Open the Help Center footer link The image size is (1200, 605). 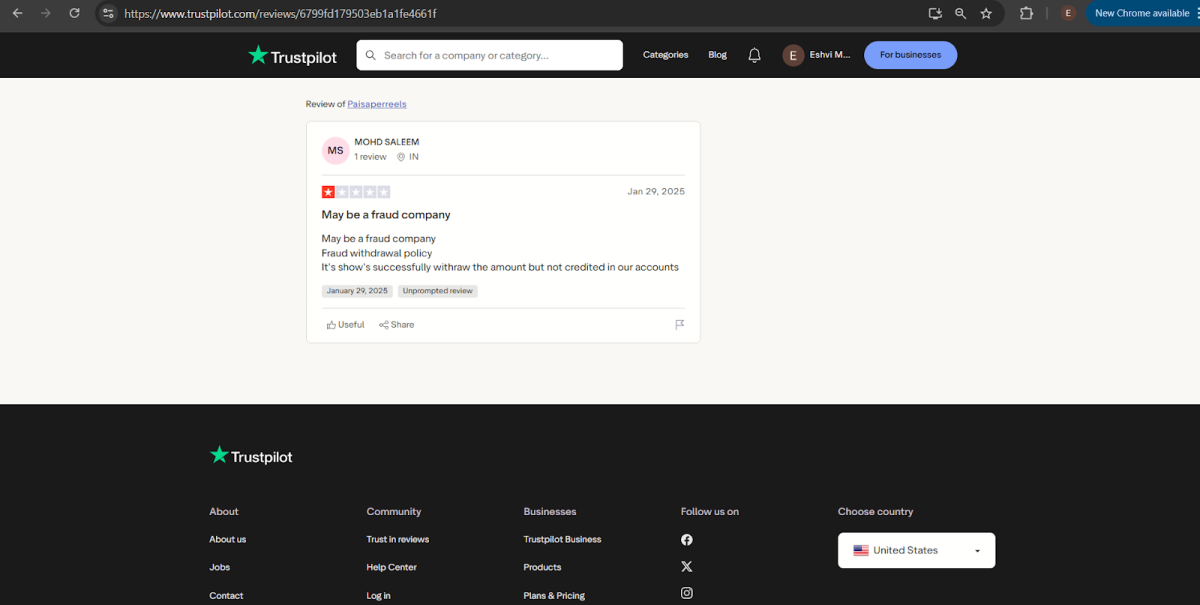point(391,567)
